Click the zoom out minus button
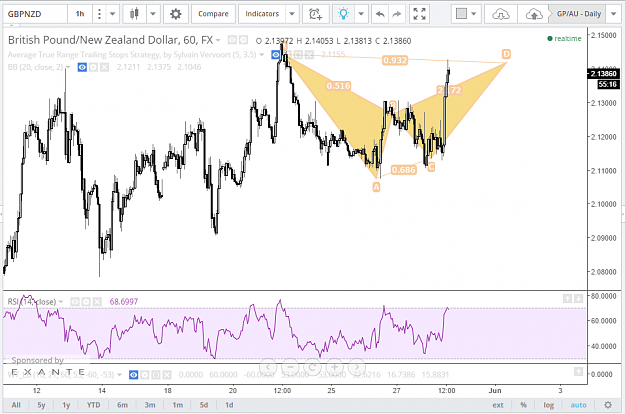 pyautogui.click(x=291, y=367)
